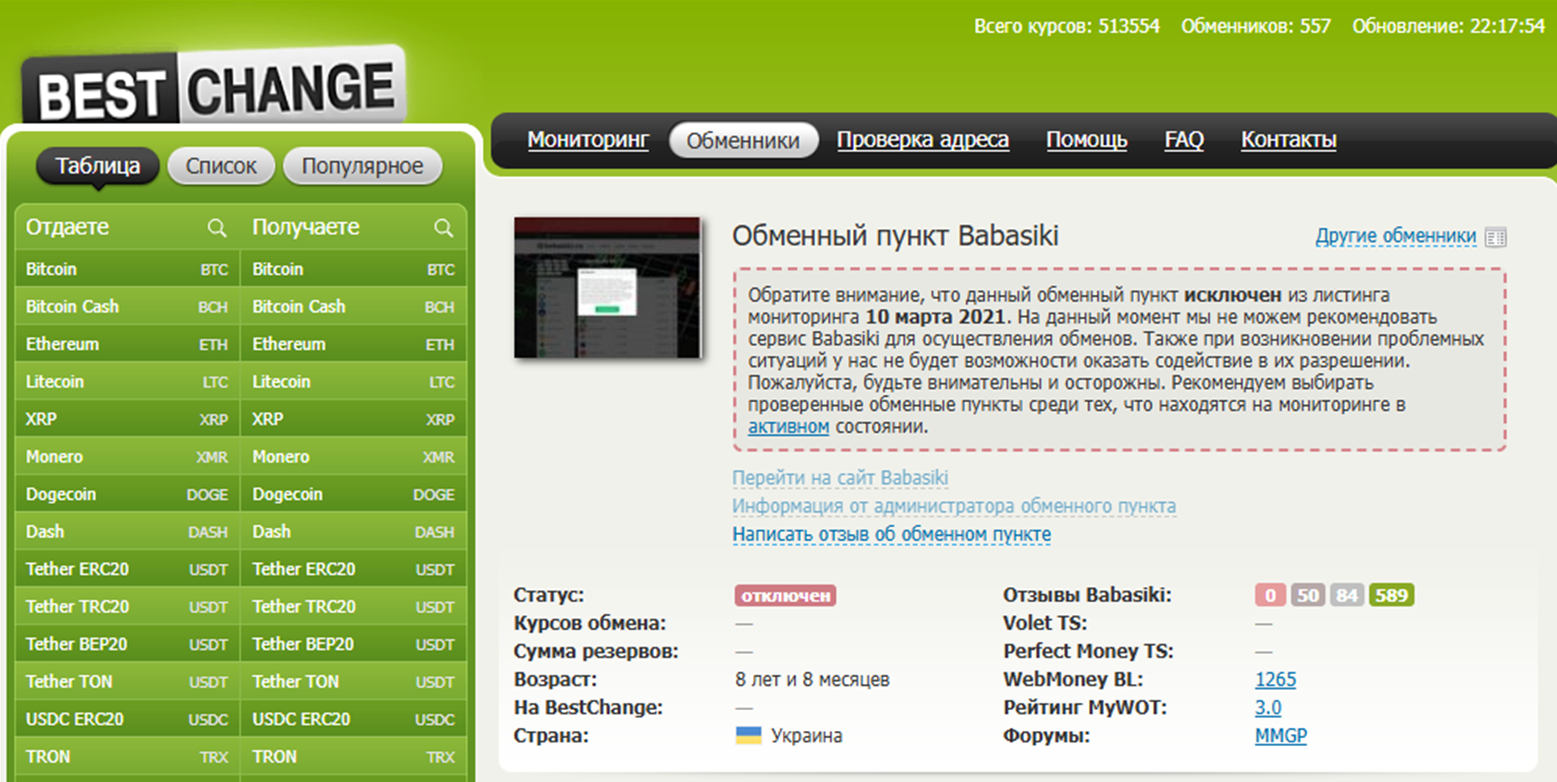
Task: Pick Dogecoin in the Получаете column
Action: tap(354, 494)
